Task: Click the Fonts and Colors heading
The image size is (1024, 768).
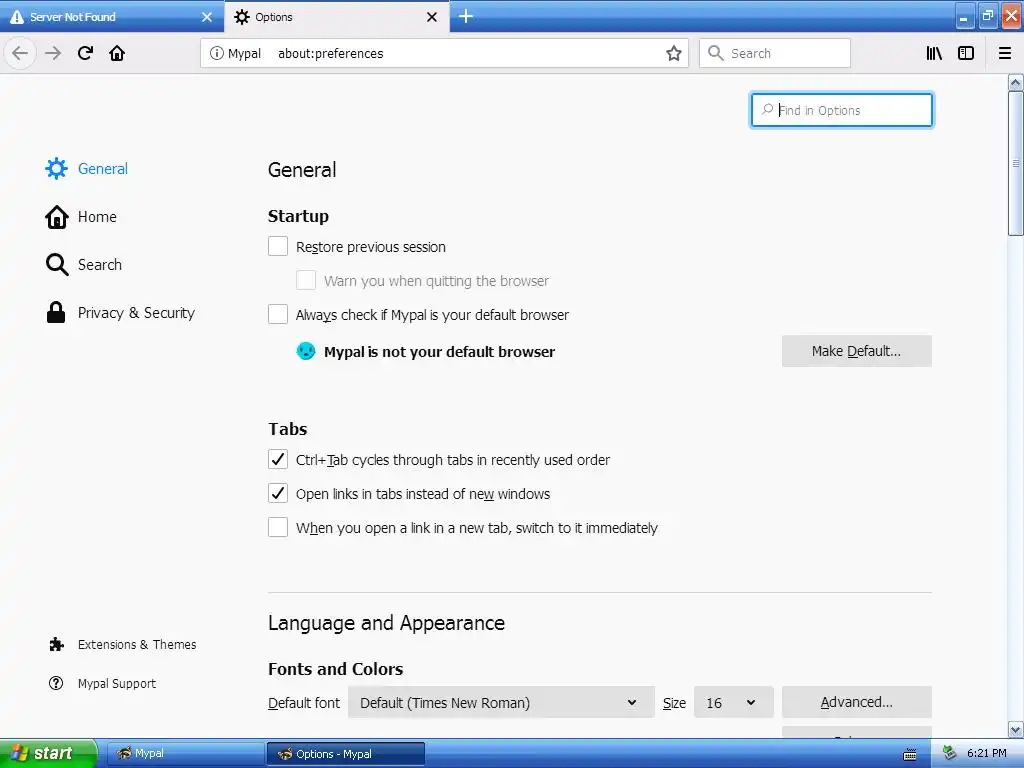Action: tap(336, 669)
